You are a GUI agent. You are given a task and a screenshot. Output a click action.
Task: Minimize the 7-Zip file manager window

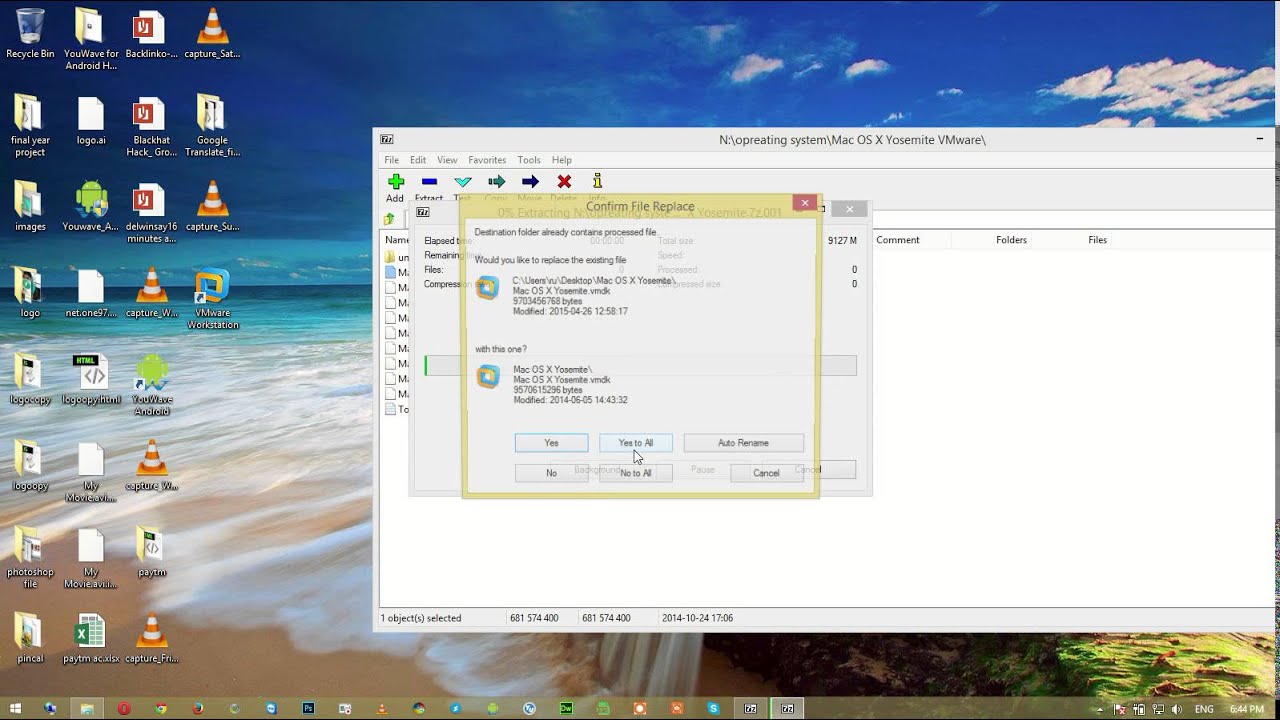click(1262, 139)
